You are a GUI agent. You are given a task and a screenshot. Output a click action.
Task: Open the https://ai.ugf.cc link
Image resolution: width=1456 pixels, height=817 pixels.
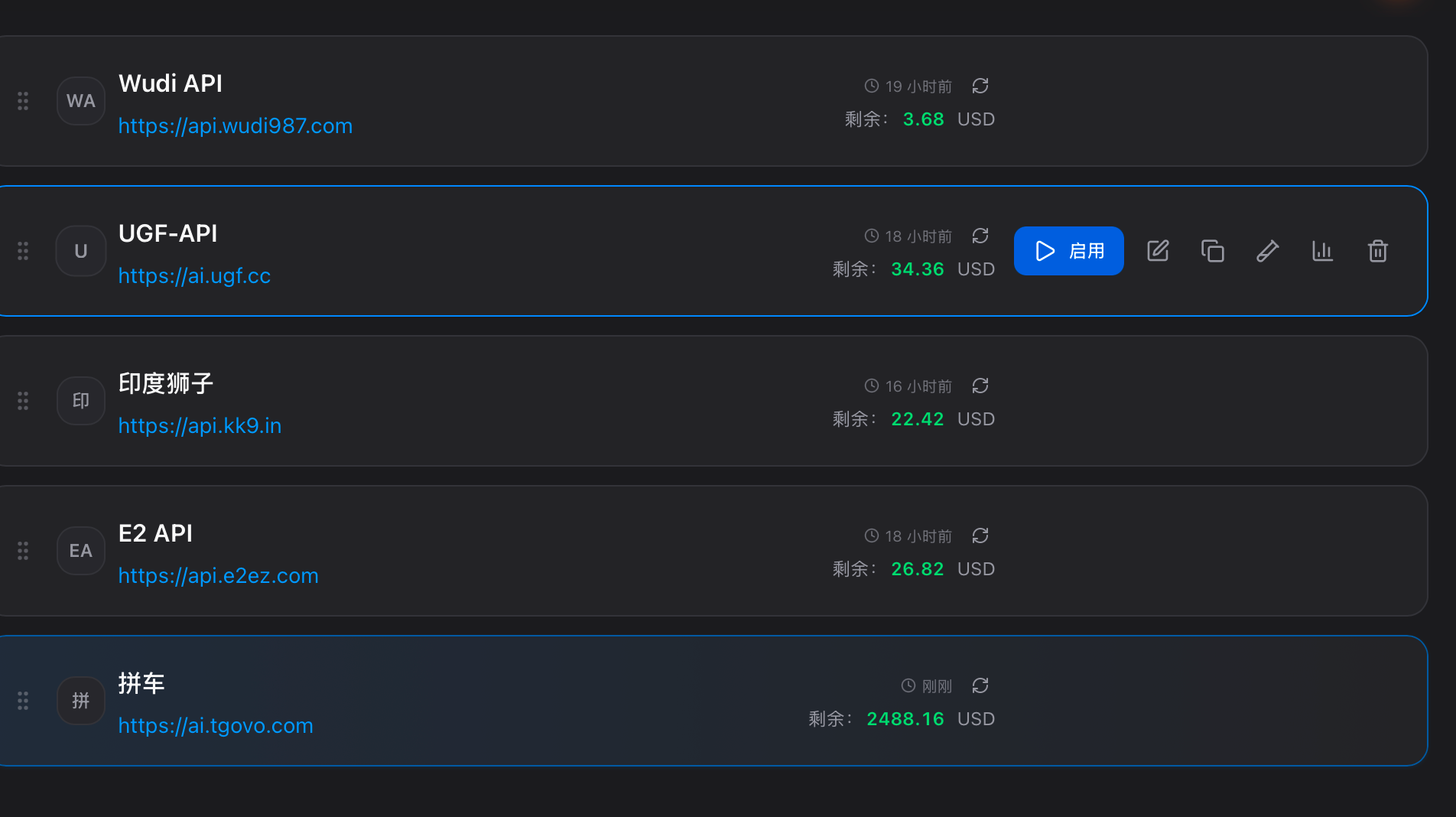pos(194,275)
